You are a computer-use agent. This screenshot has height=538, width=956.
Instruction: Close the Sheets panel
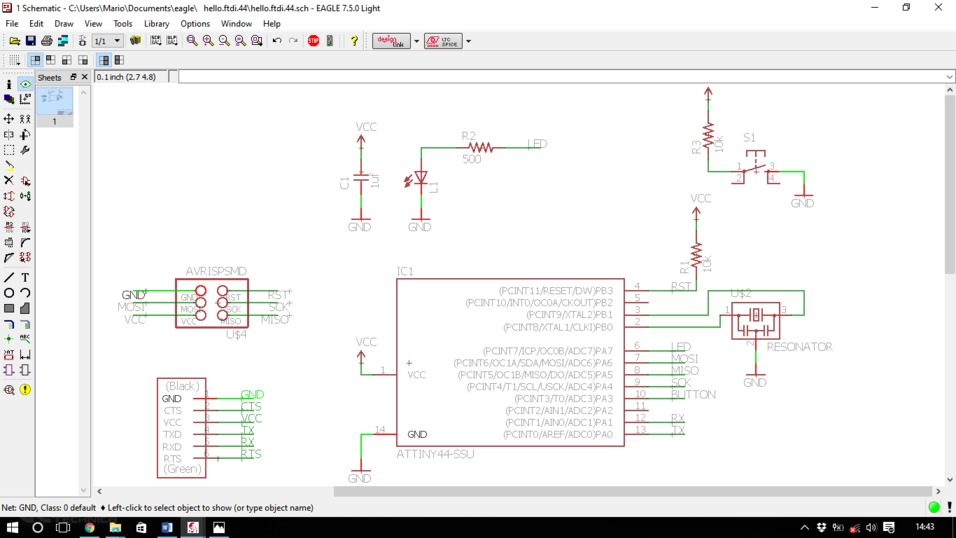coord(85,77)
